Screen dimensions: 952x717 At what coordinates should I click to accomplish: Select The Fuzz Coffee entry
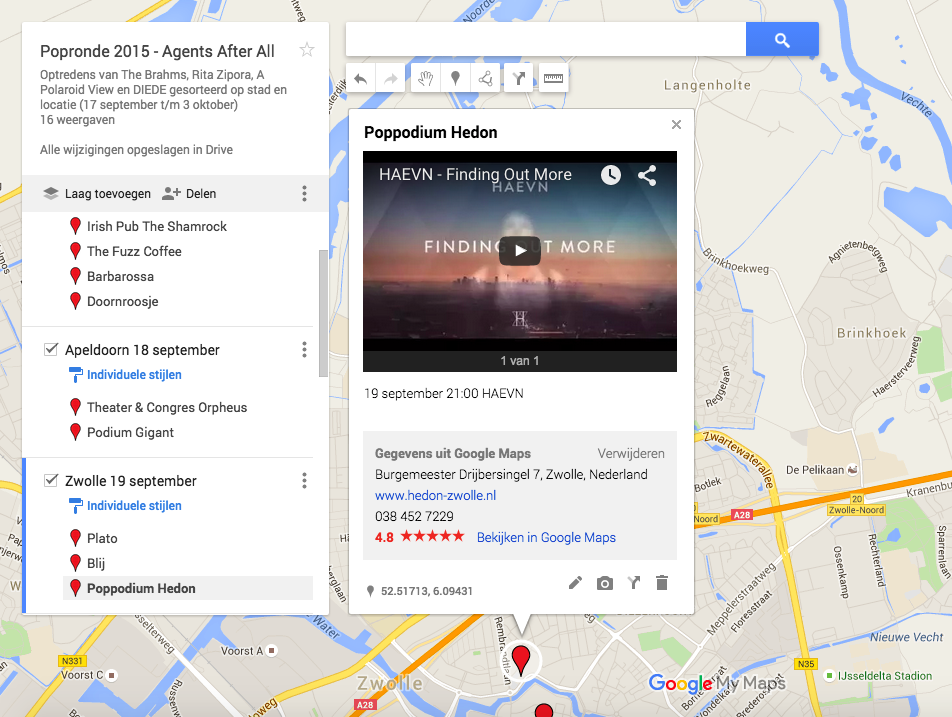pos(134,251)
